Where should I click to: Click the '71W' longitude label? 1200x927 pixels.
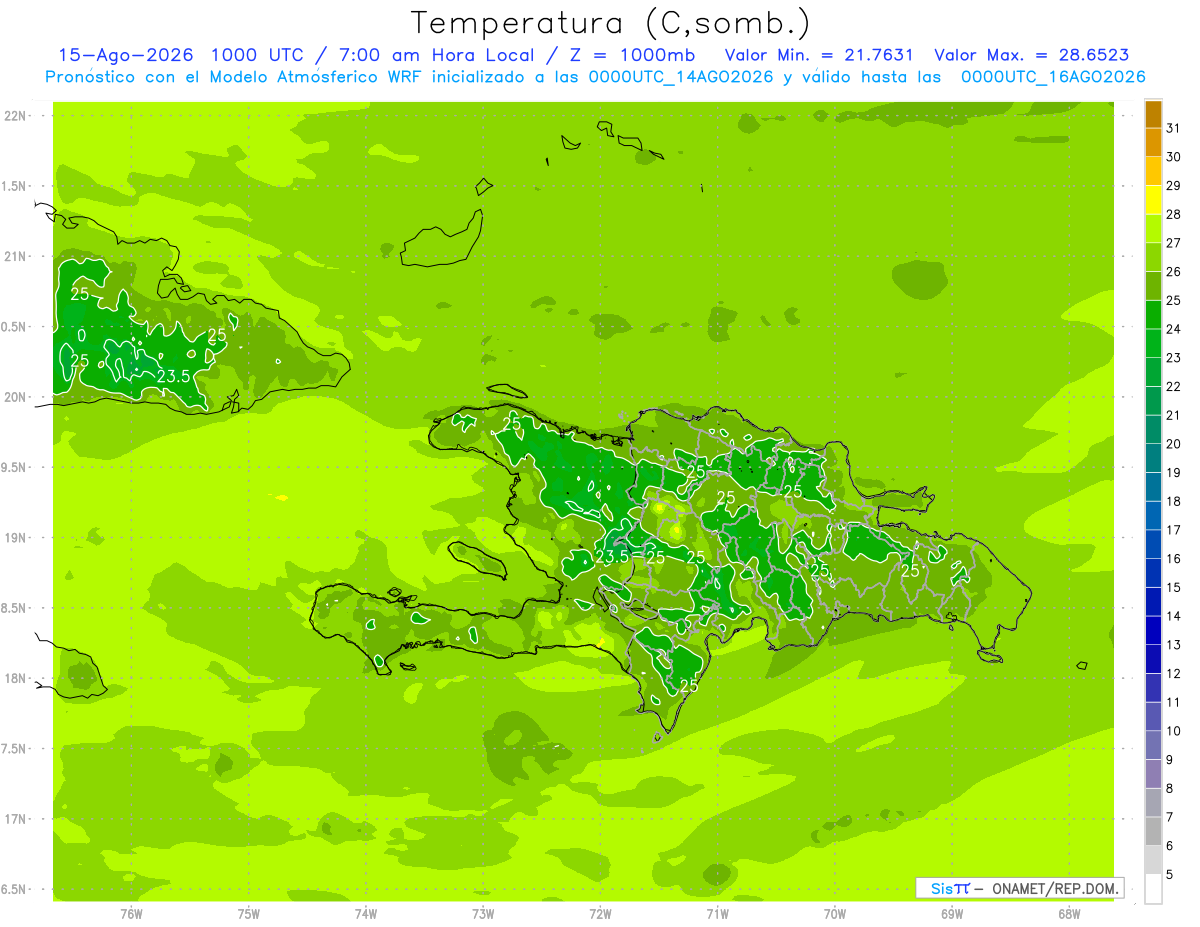(x=717, y=914)
